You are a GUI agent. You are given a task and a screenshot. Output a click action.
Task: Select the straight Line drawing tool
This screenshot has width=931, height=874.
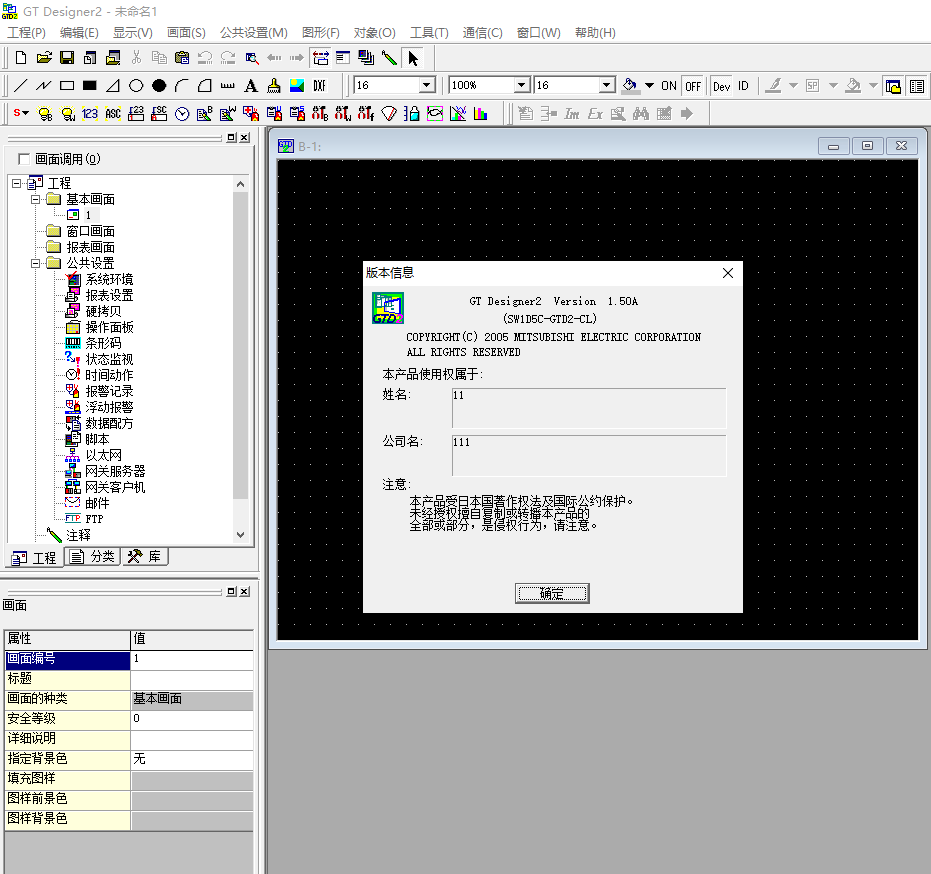20,86
